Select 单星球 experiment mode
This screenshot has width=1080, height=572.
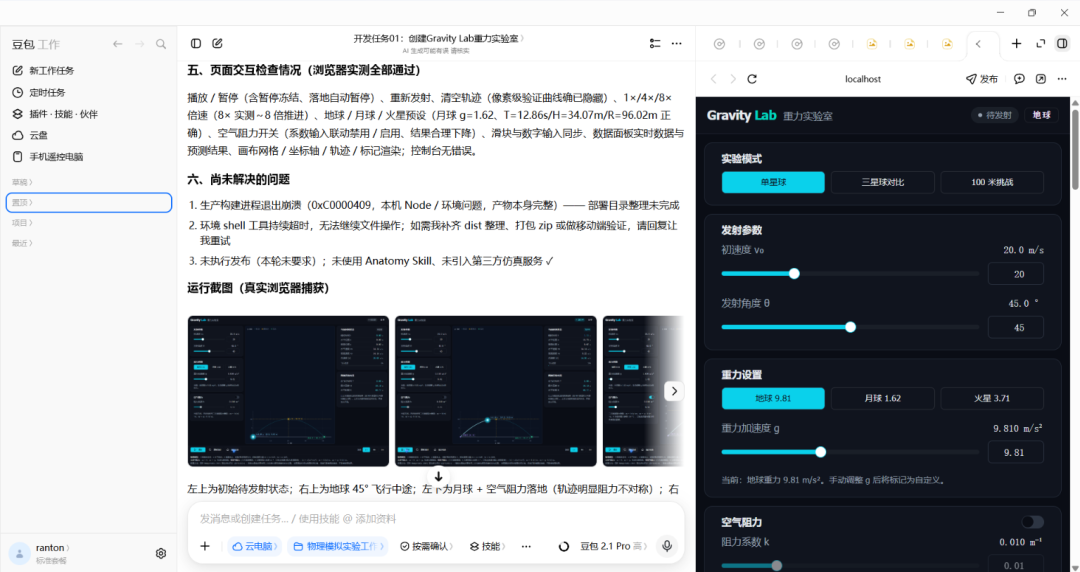tap(773, 182)
